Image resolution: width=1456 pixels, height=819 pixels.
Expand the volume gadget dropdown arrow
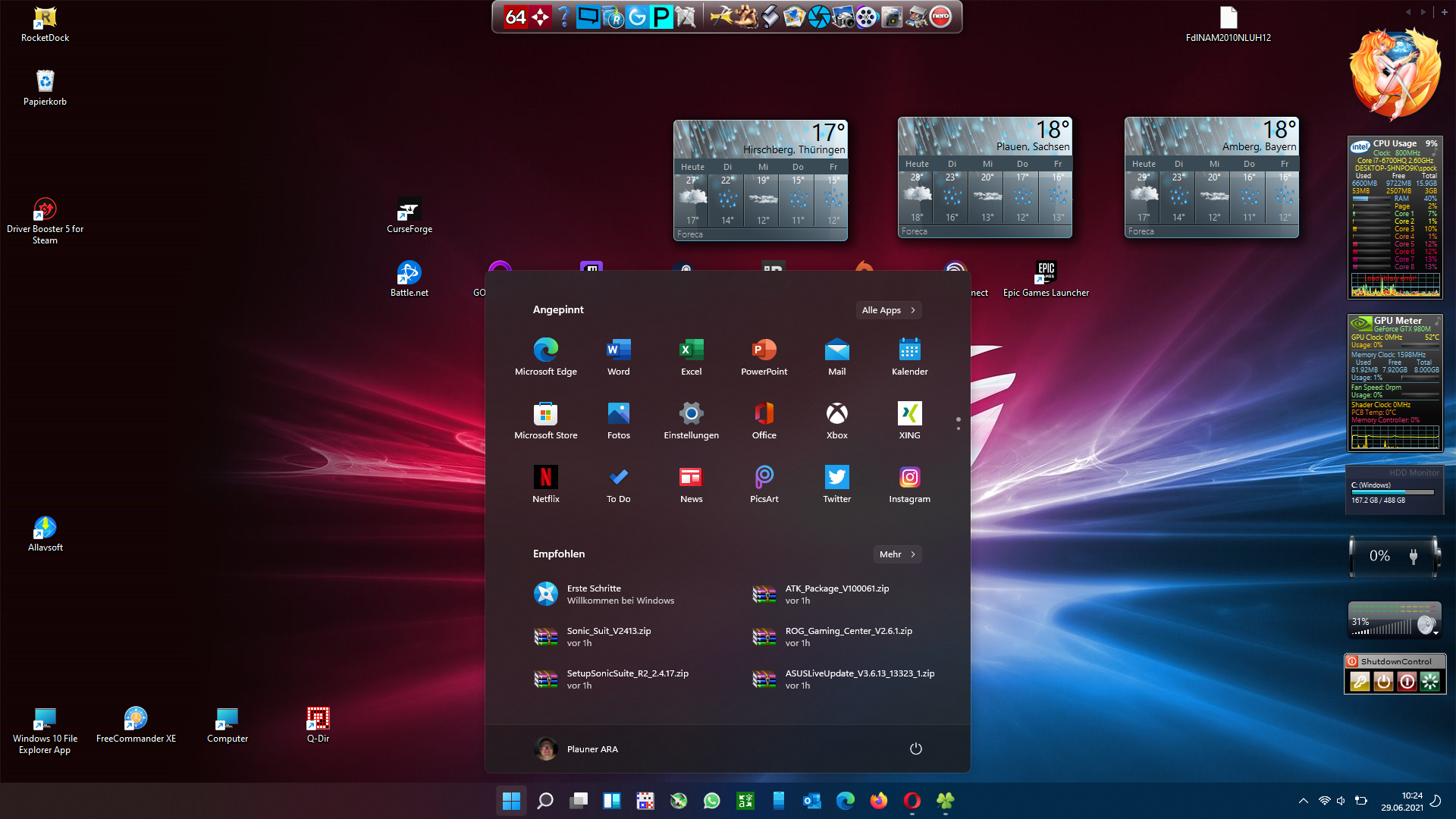point(1435,633)
